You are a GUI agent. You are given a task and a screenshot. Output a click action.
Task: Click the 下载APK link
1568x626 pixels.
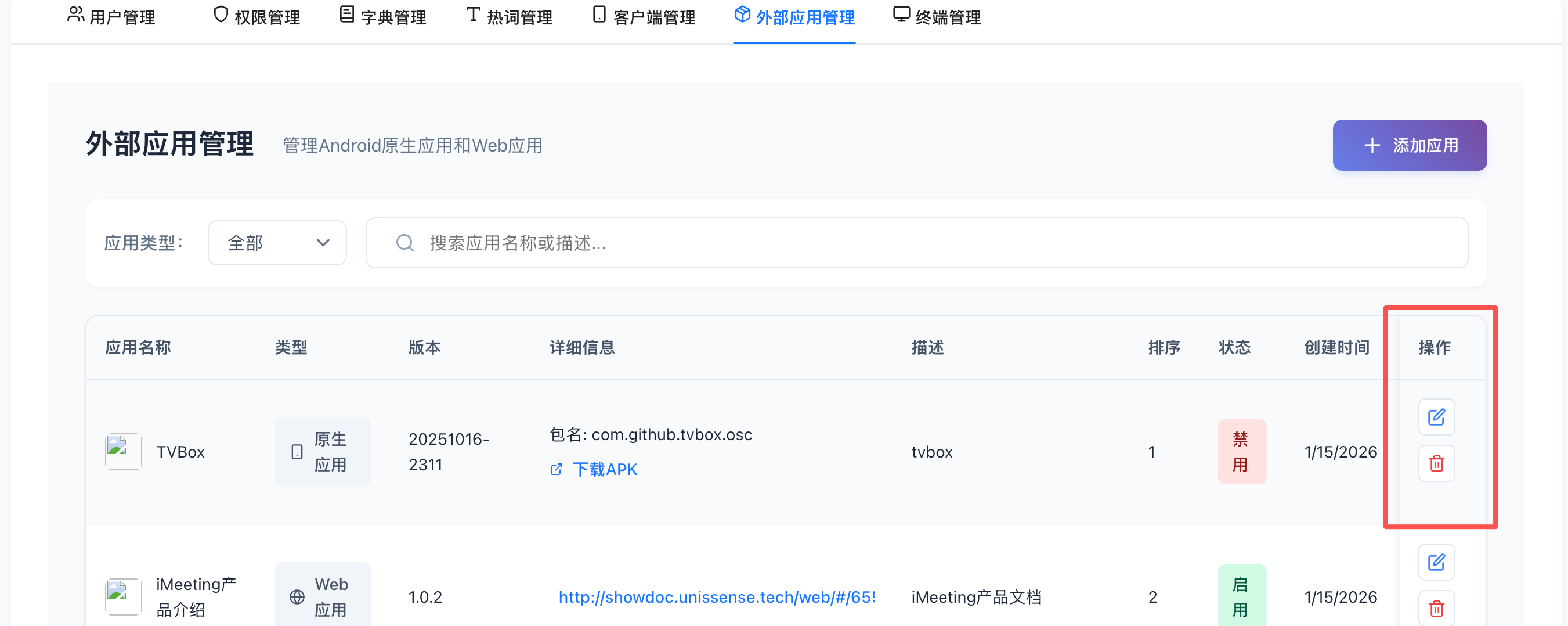pos(604,469)
